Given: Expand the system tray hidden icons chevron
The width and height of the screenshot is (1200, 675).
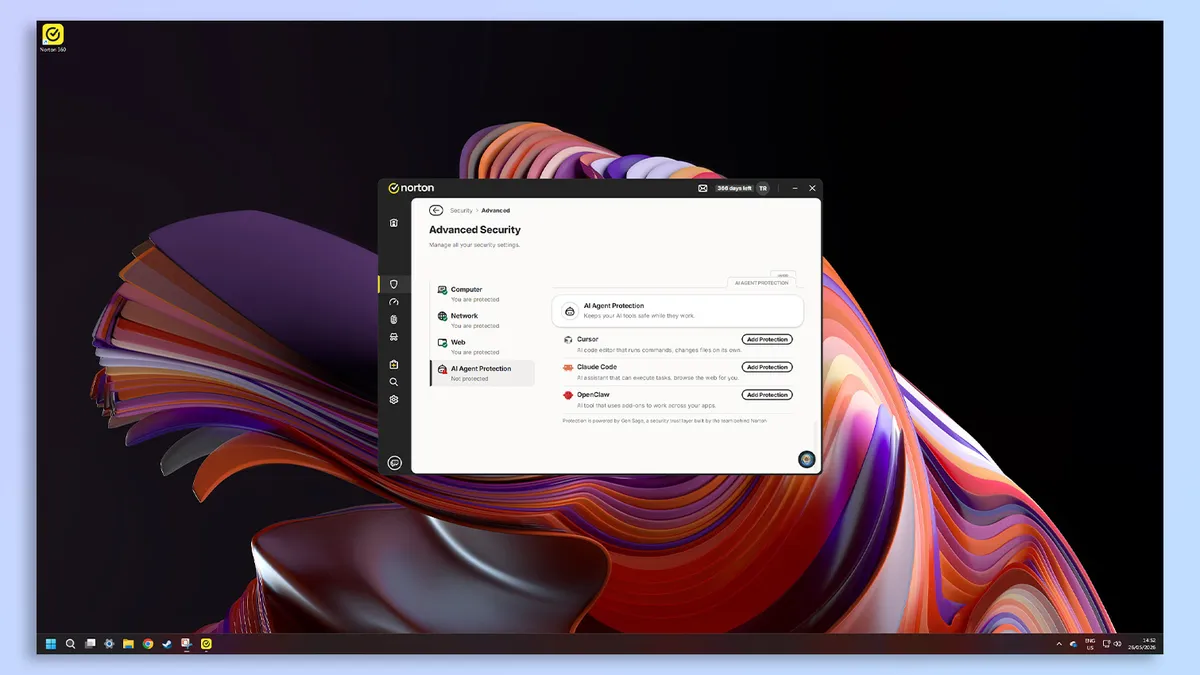Looking at the screenshot, I should point(1059,644).
